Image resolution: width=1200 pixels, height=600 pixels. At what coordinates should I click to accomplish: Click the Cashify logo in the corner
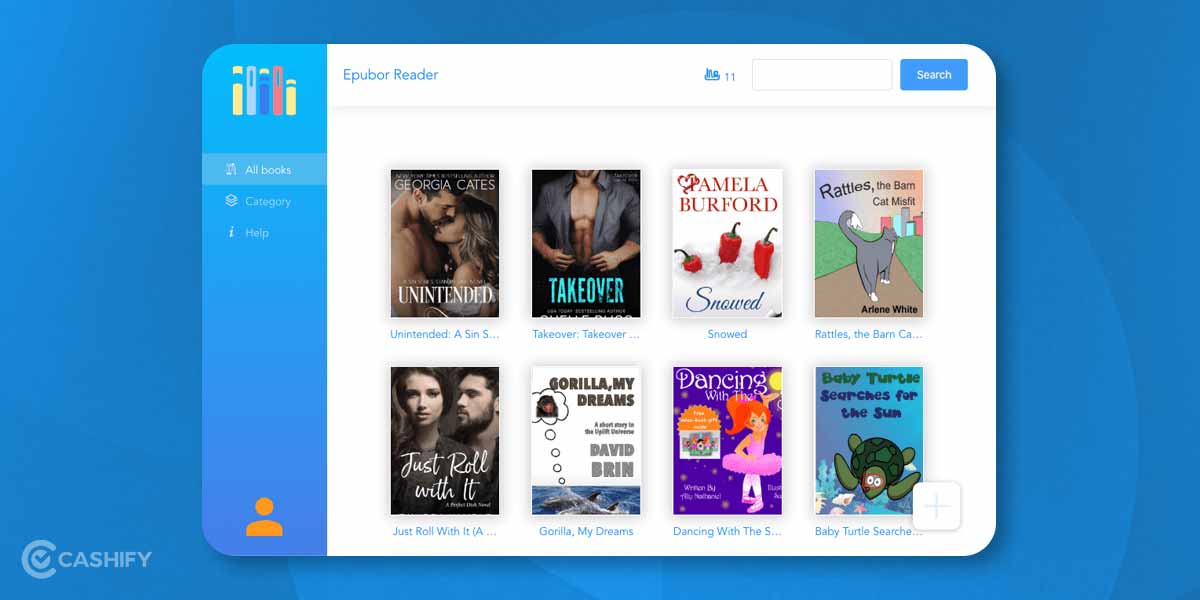(x=85, y=559)
